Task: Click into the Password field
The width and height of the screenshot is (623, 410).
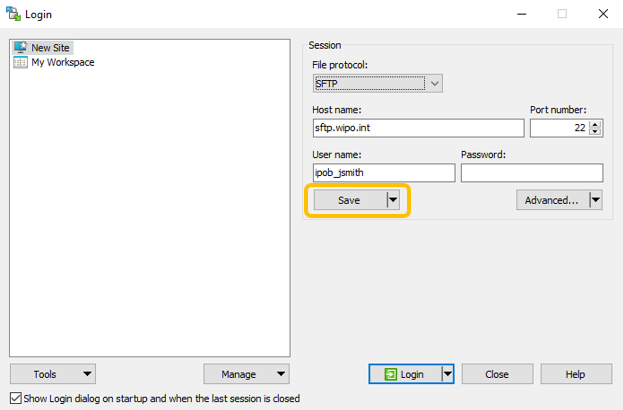Action: [531, 173]
